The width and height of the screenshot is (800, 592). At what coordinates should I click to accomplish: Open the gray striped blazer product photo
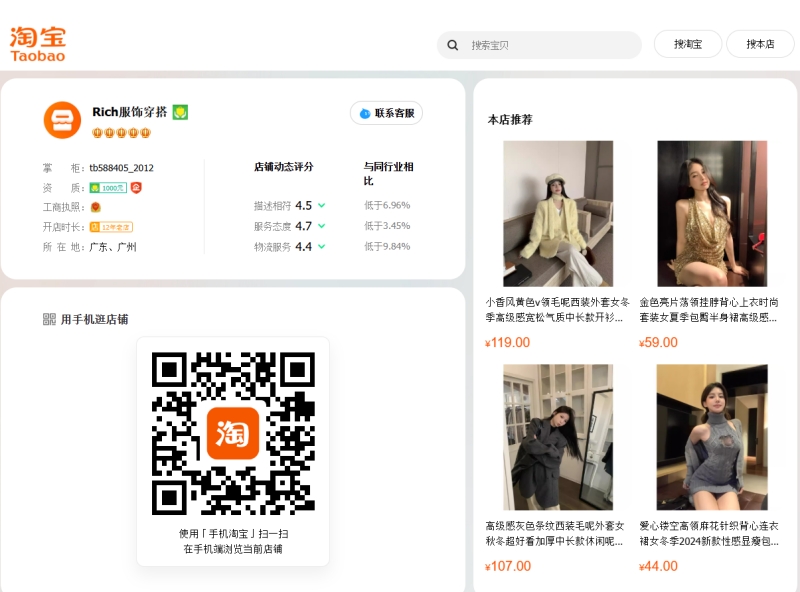pos(558,437)
